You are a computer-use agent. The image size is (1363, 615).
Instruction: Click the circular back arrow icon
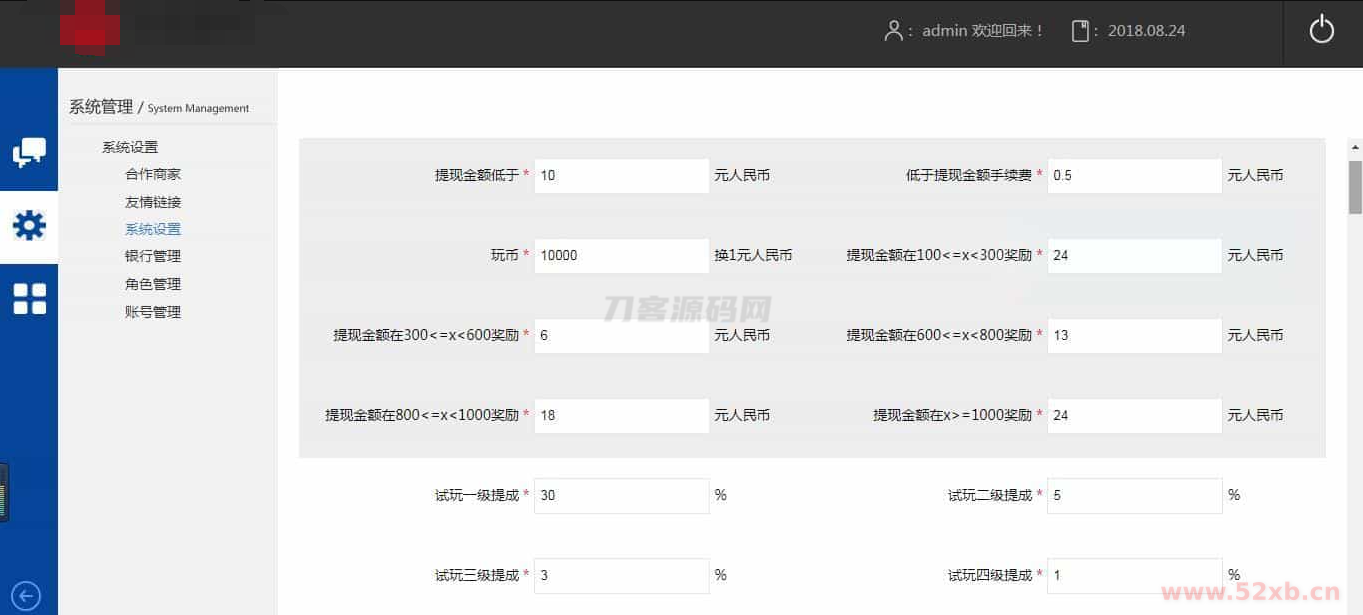[x=26, y=596]
